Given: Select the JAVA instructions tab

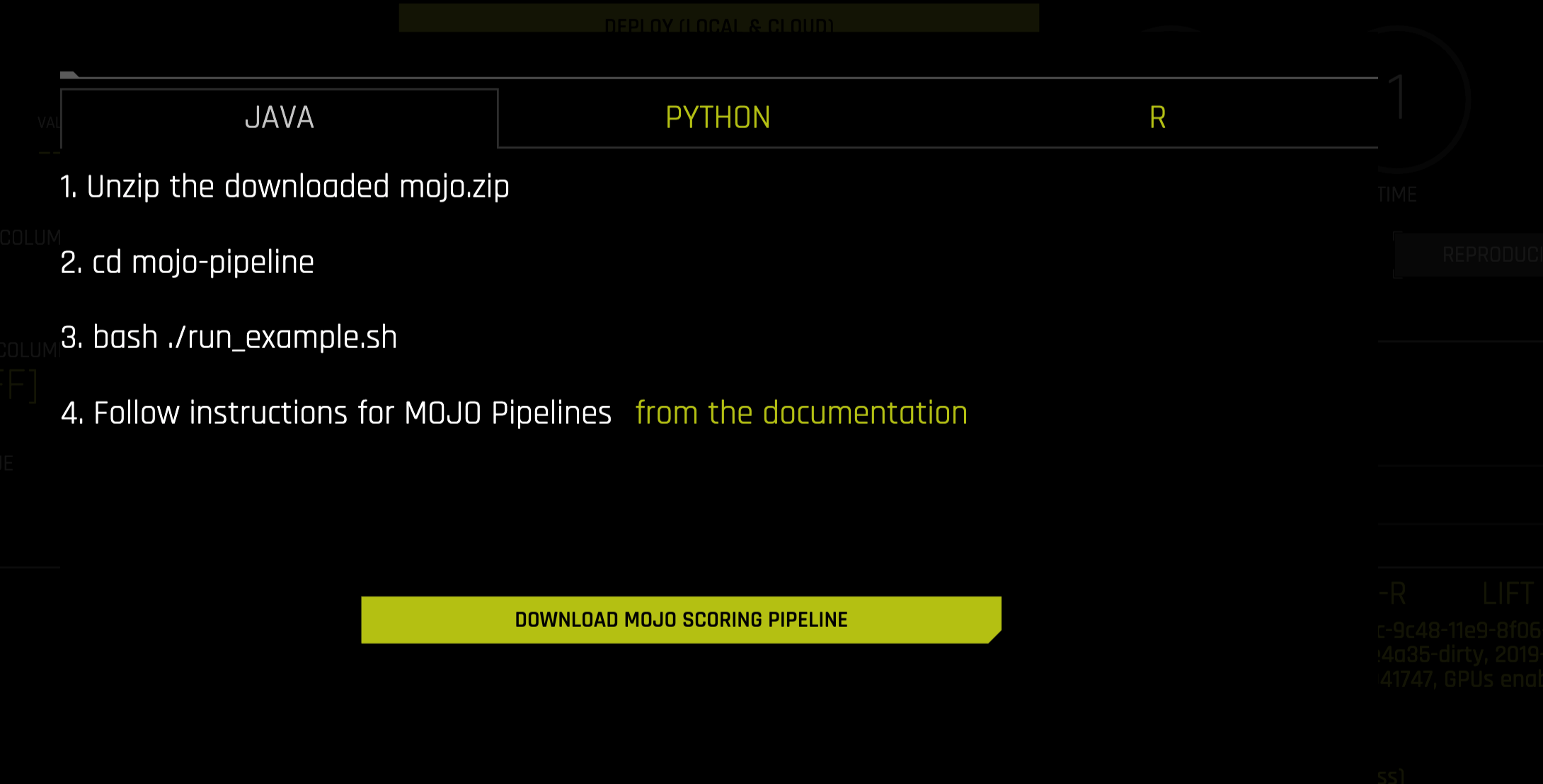Looking at the screenshot, I should point(280,117).
